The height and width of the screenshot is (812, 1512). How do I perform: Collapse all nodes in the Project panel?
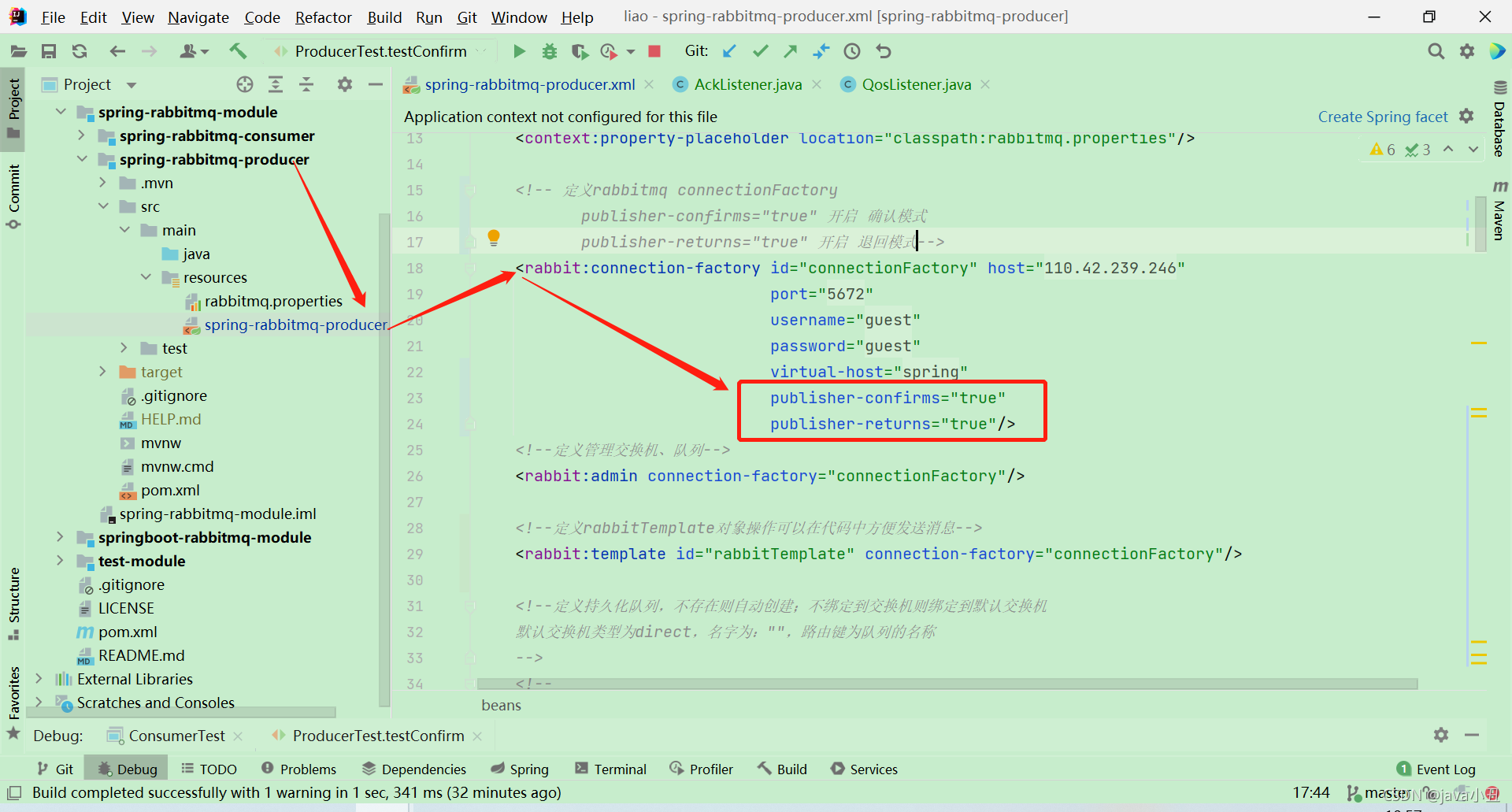click(306, 84)
